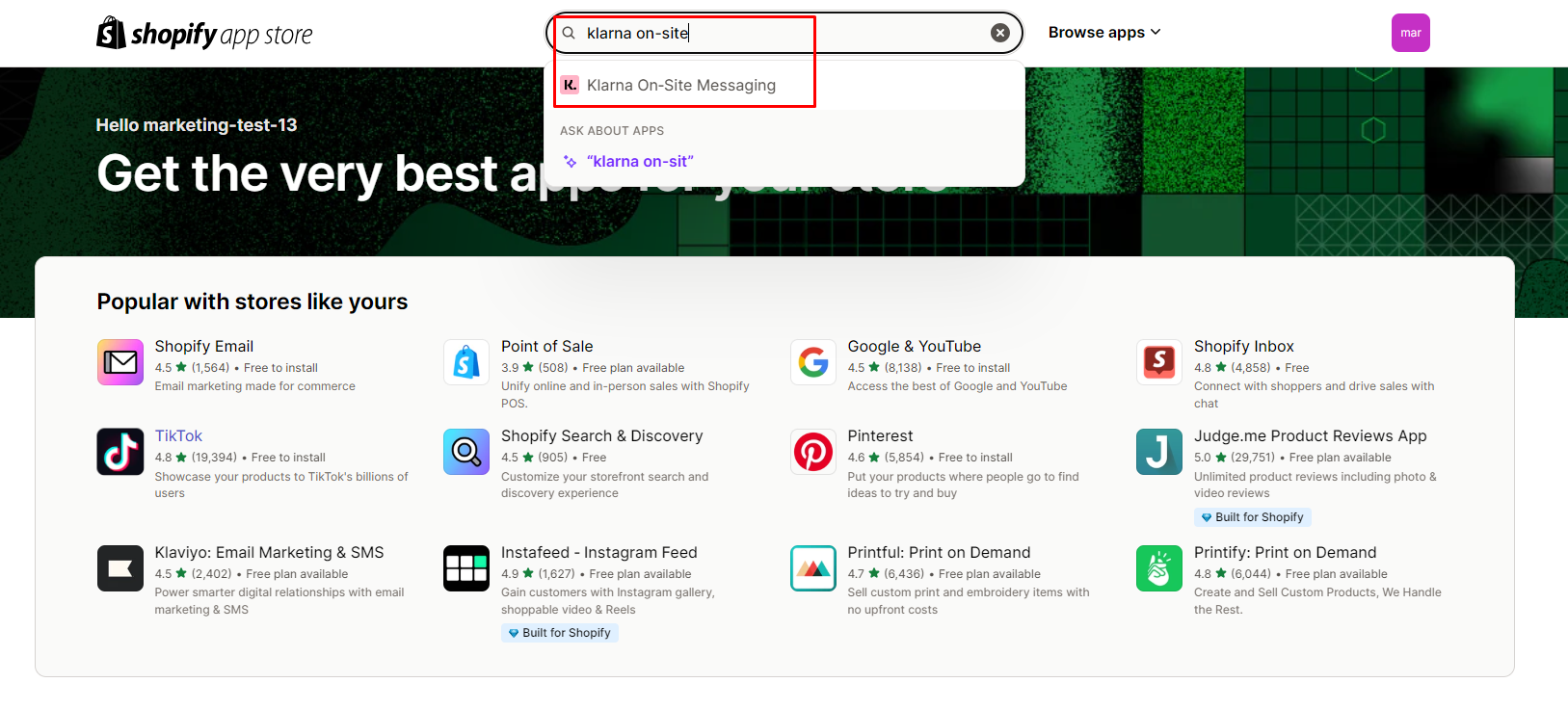Viewport: 1568px width, 709px height.
Task: Click "Connect with shoppers and drive sales" description
Action: pyautogui.click(x=1315, y=395)
